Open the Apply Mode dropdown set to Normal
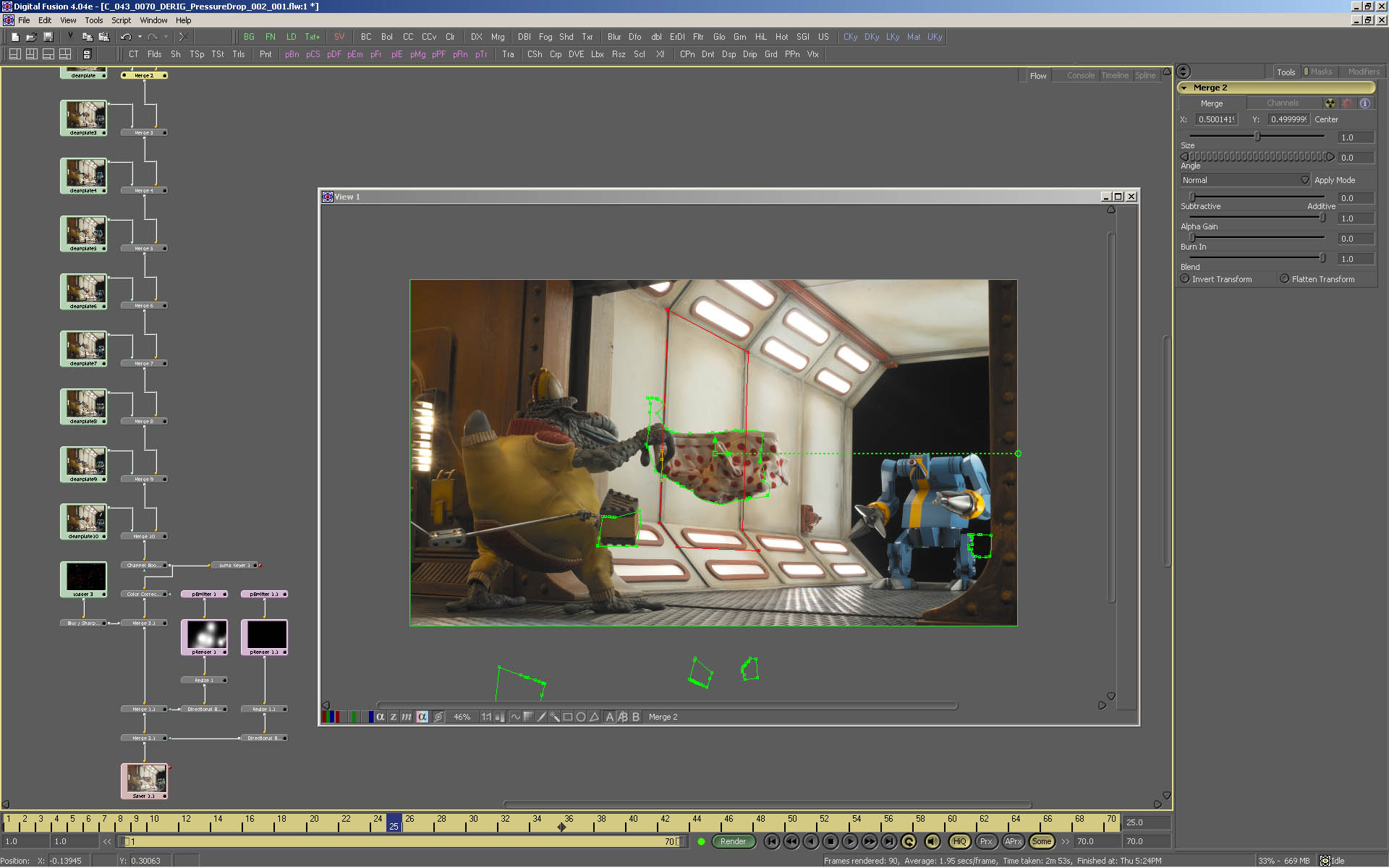Viewport: 1389px width, 868px height. coord(1245,180)
